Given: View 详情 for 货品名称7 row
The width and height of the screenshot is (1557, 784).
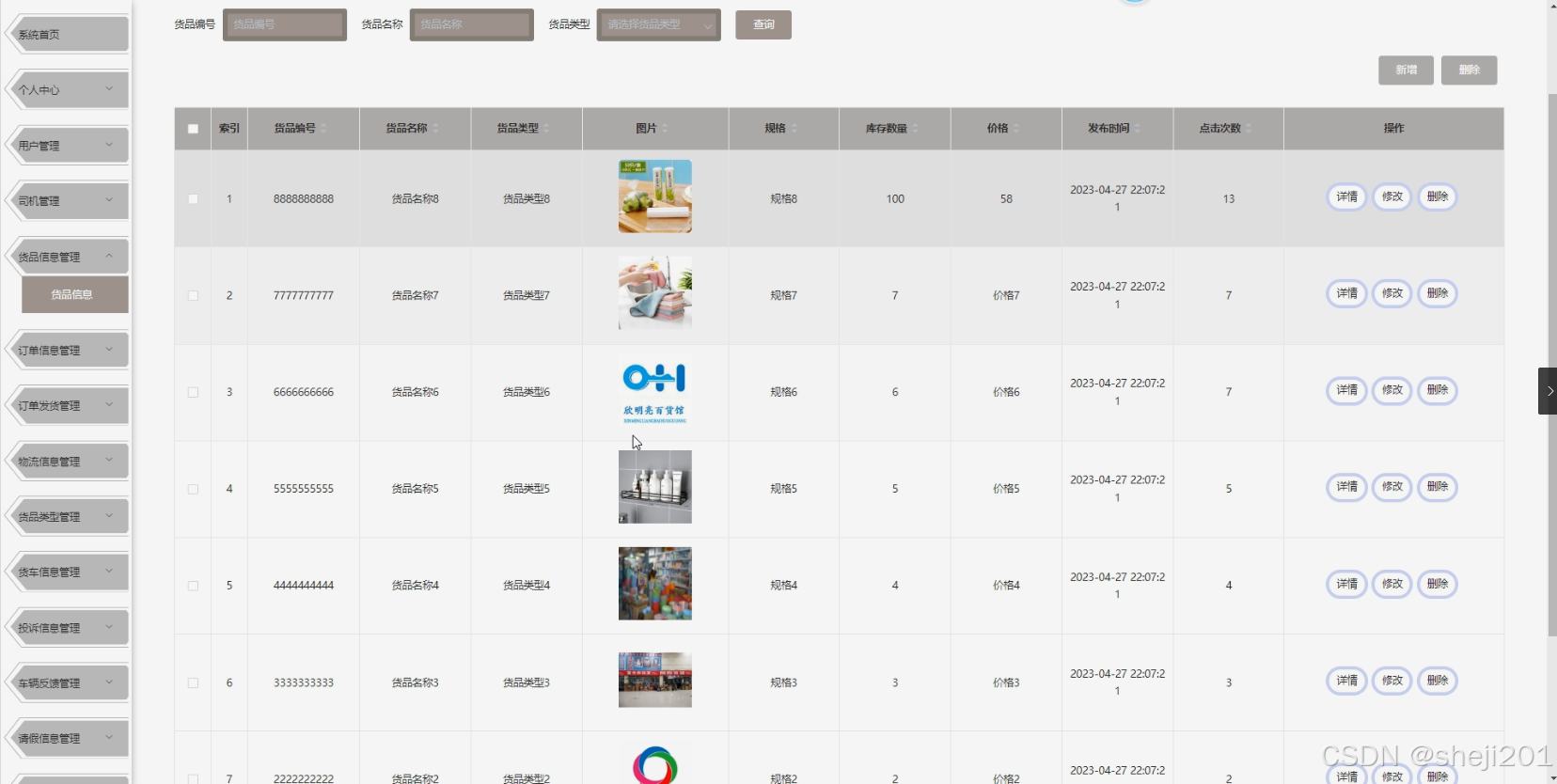Looking at the screenshot, I should [x=1346, y=294].
